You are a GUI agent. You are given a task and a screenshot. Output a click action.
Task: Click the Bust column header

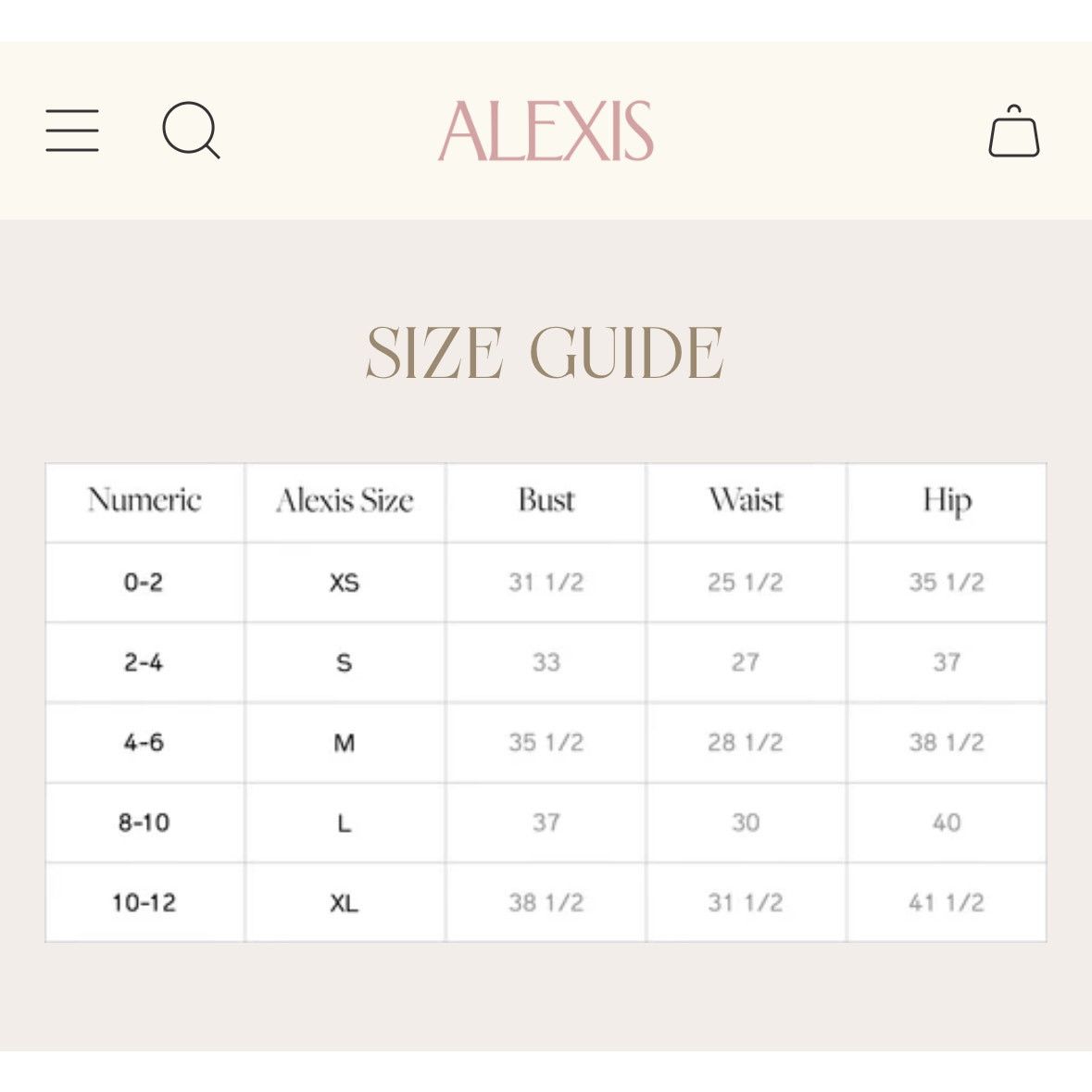[546, 501]
